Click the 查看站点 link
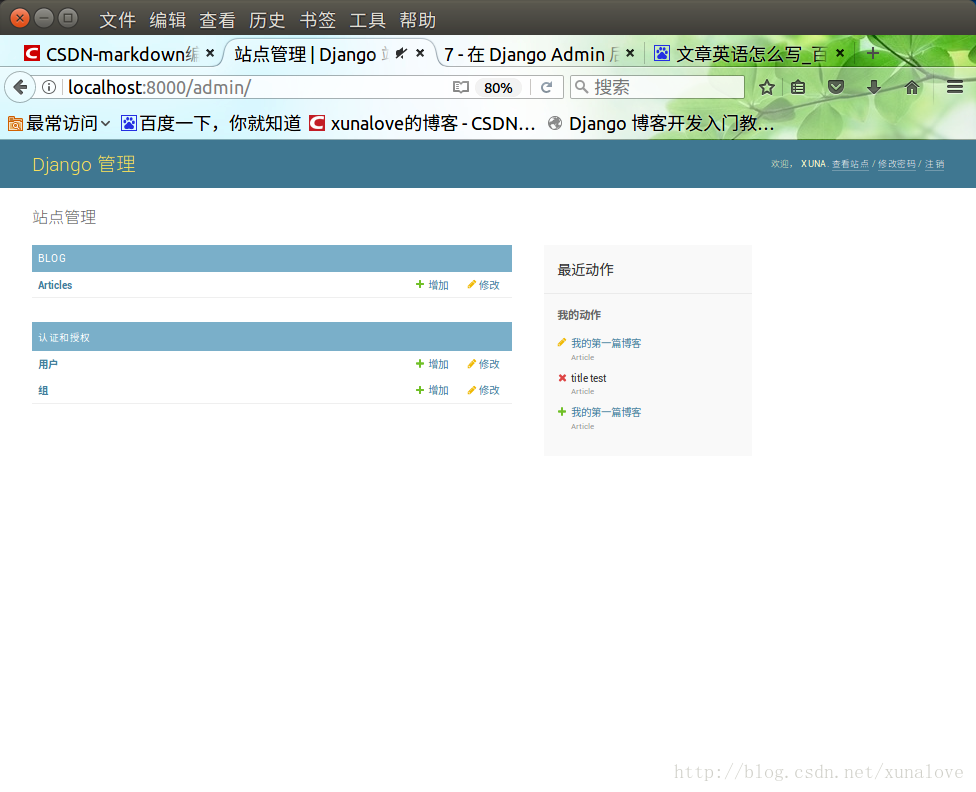The width and height of the screenshot is (976, 792). coord(850,164)
